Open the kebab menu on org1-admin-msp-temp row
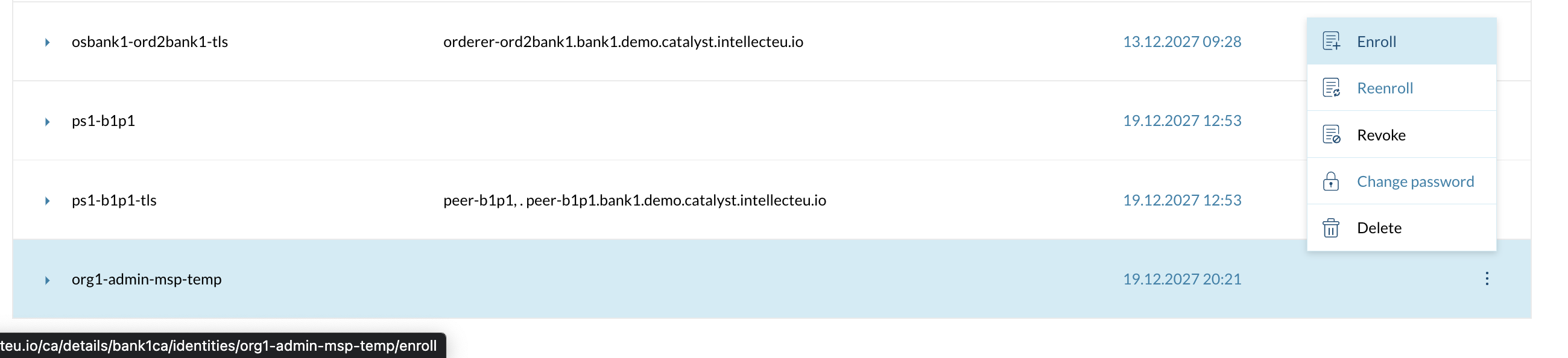1568x358 pixels. [1487, 279]
